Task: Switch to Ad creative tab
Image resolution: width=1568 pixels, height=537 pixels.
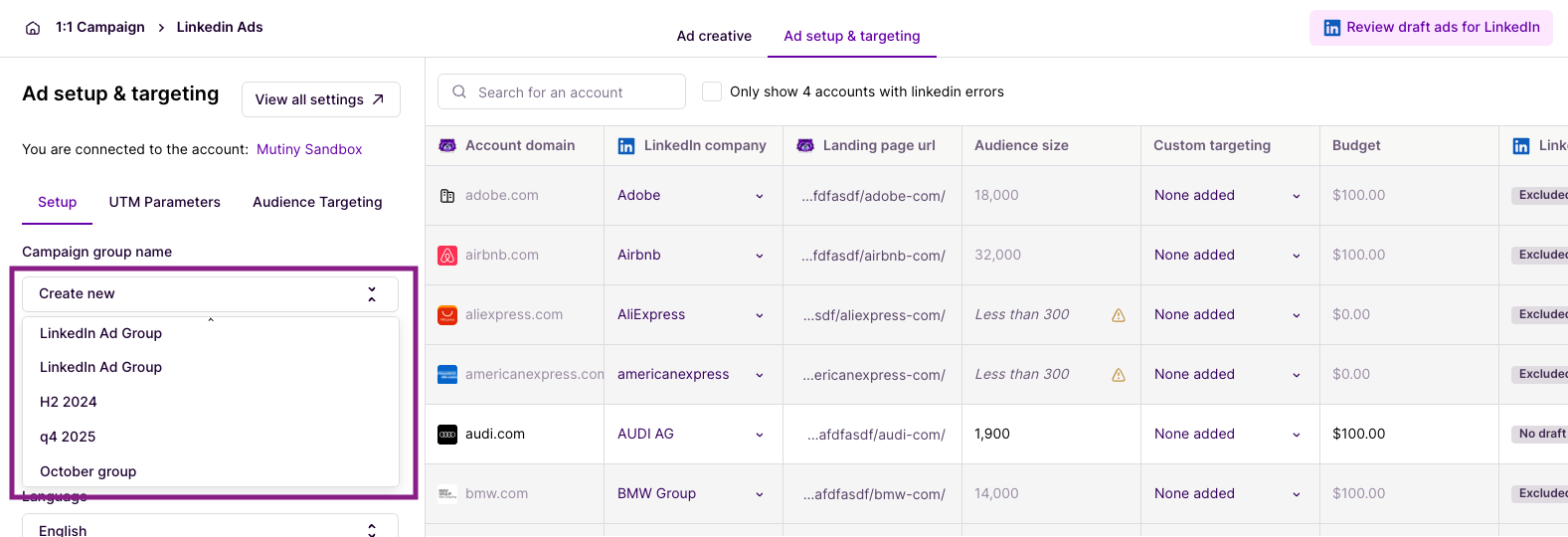Action: click(714, 36)
